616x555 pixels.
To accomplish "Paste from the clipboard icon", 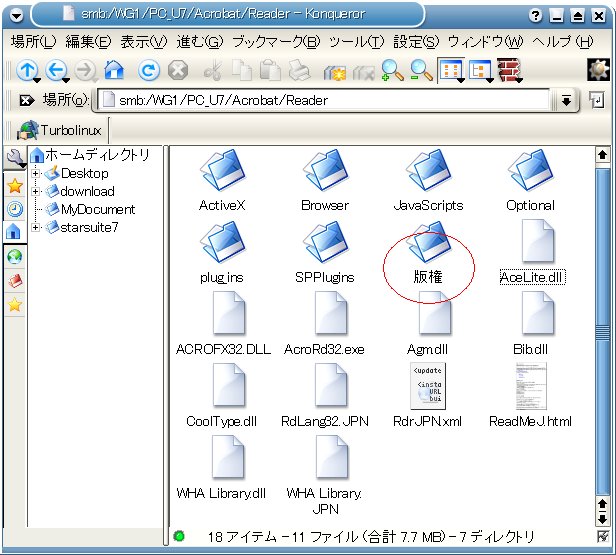I will 270,71.
